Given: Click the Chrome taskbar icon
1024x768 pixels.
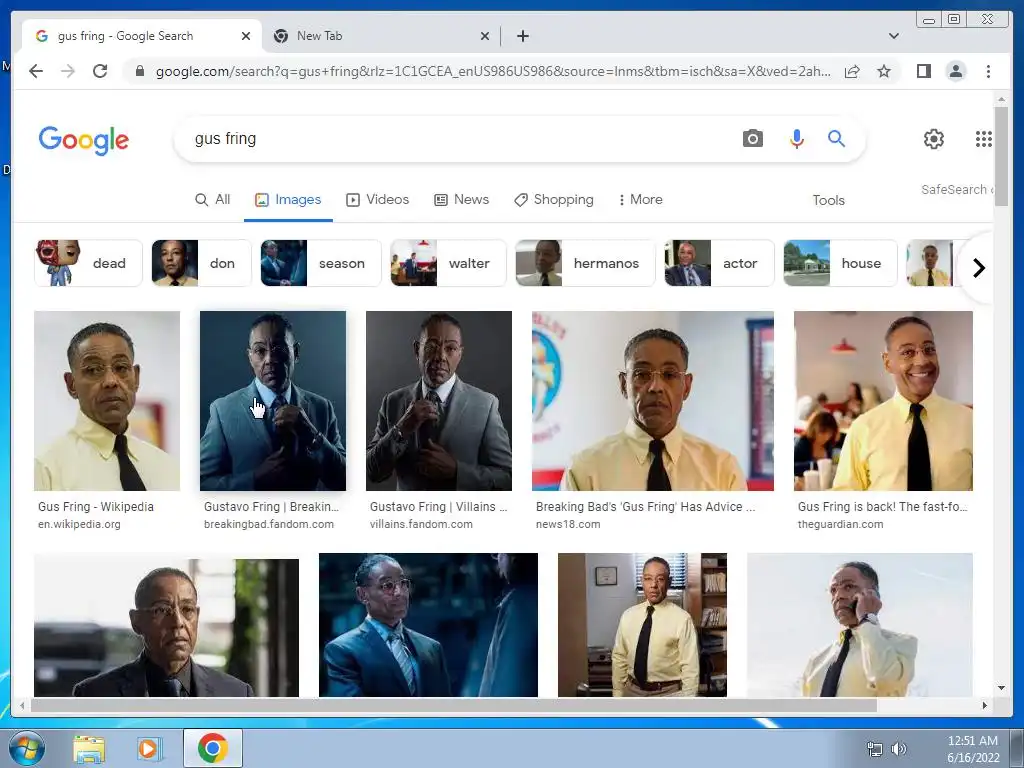Looking at the screenshot, I should [213, 748].
